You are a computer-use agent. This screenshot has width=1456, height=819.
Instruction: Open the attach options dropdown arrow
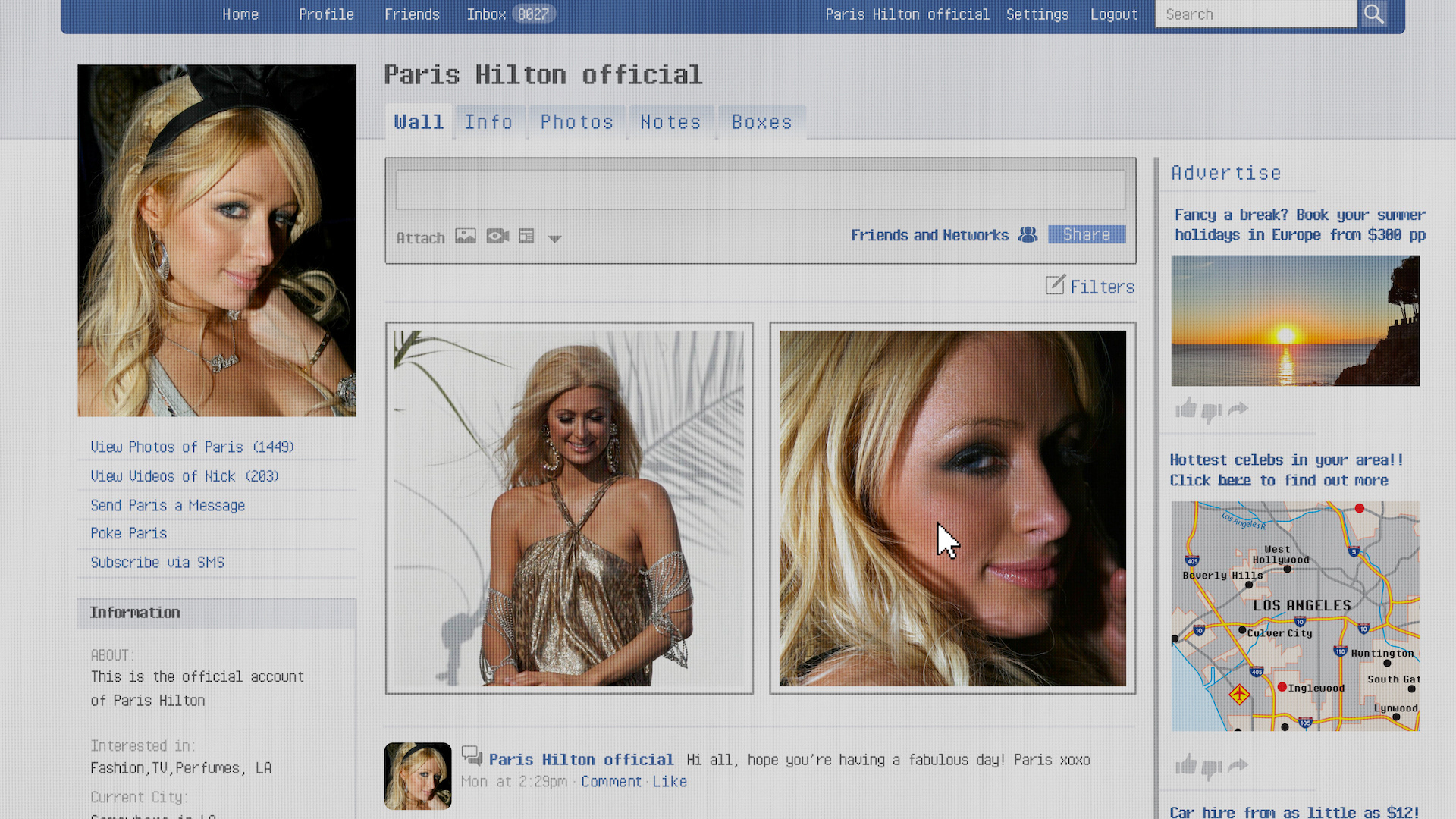[554, 238]
